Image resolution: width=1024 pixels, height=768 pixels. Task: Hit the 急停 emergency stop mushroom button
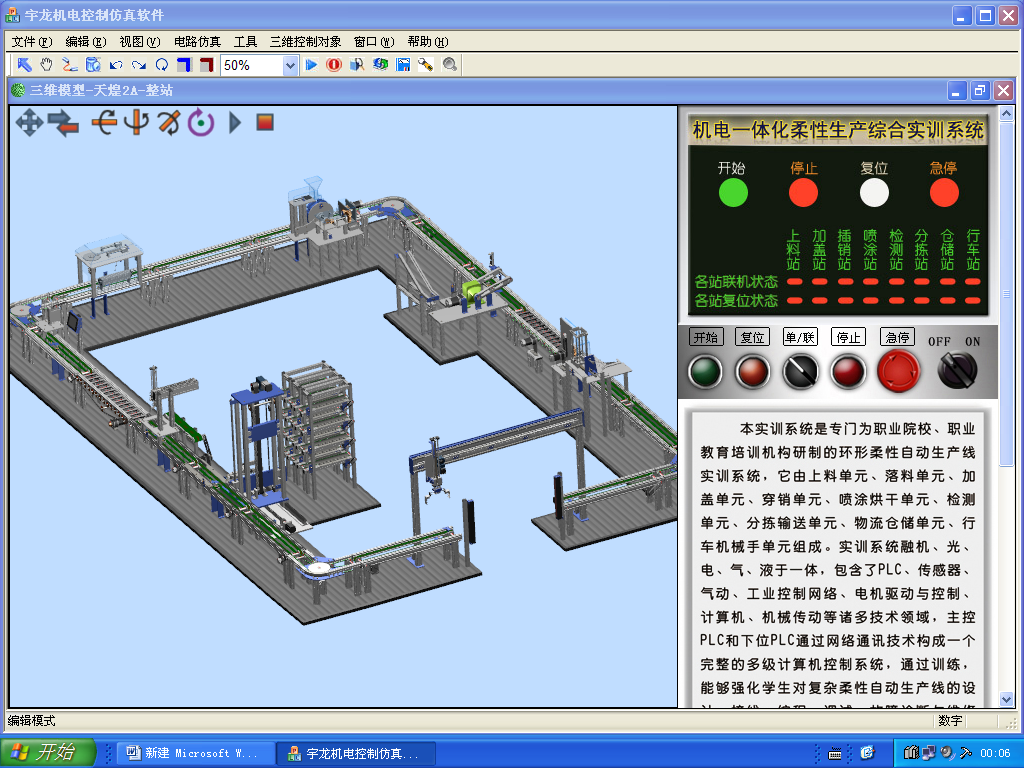(899, 370)
